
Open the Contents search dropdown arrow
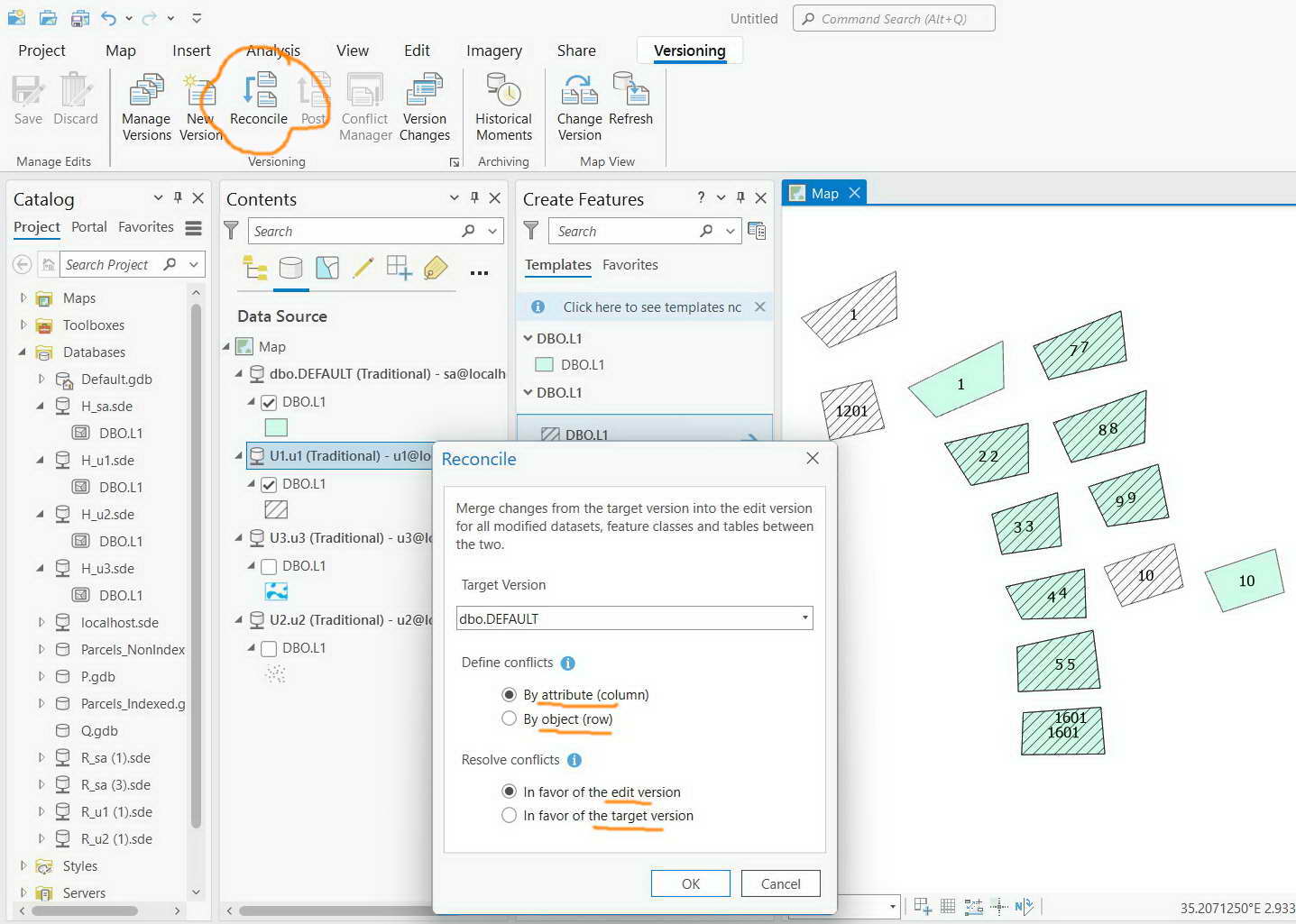point(492,231)
